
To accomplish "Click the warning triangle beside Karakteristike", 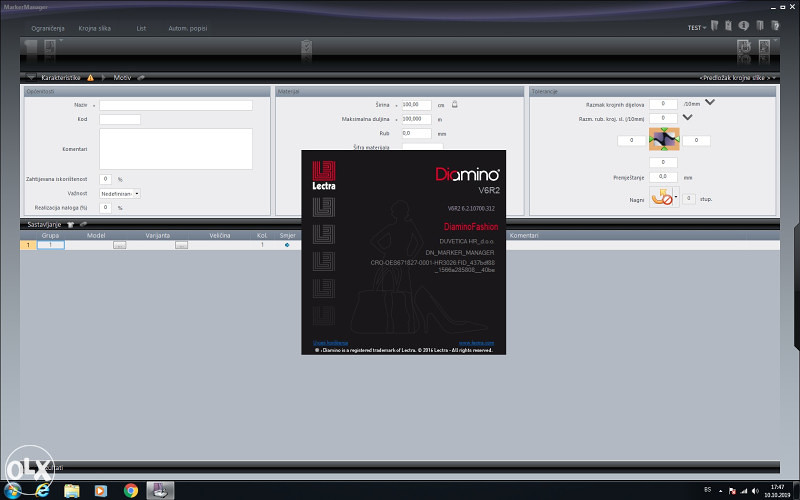I will 90,78.
